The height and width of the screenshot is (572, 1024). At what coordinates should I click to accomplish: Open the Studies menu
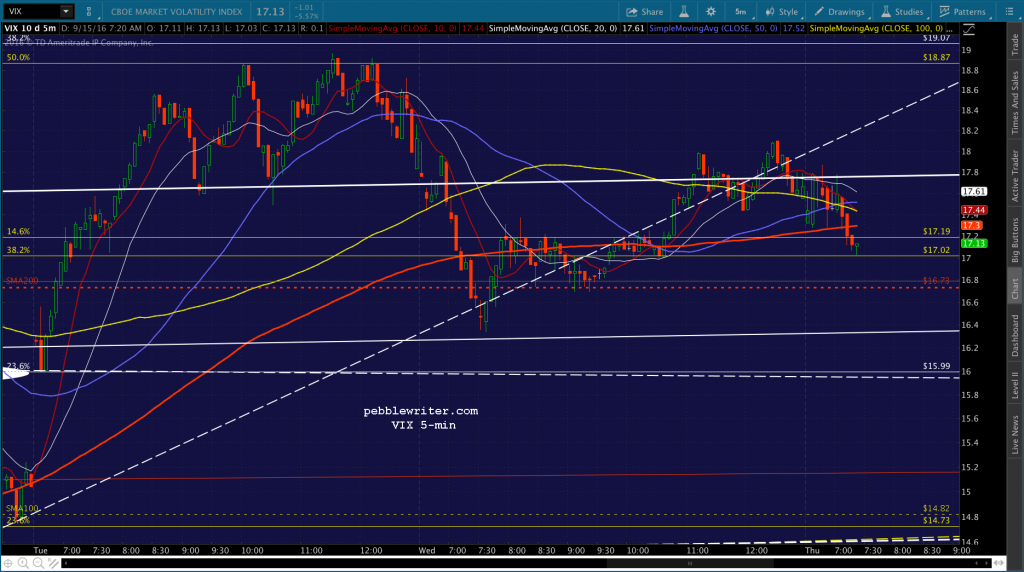(x=902, y=12)
